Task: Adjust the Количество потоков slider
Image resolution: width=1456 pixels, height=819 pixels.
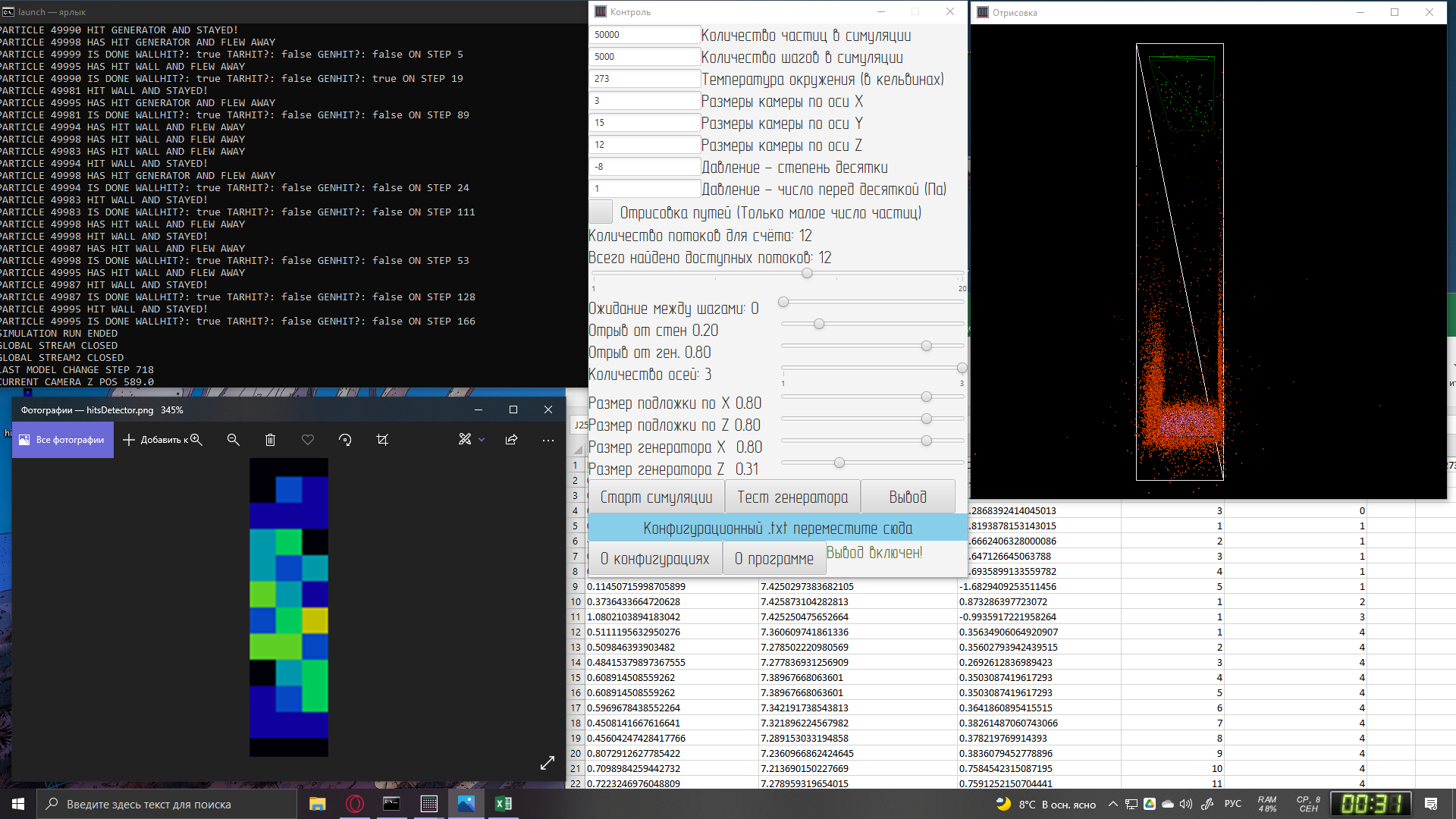Action: tap(807, 274)
